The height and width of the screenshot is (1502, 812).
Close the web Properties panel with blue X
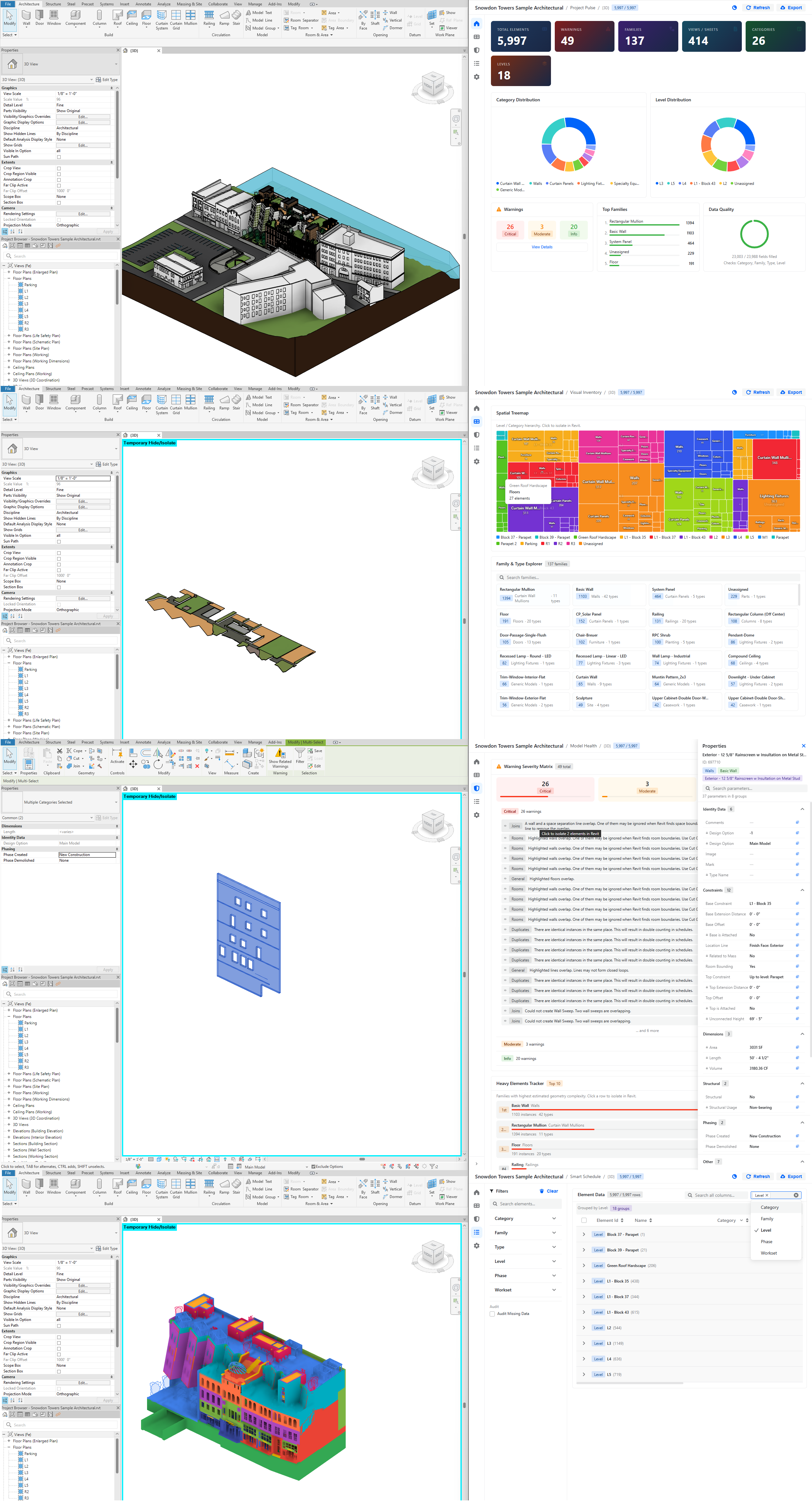tap(803, 746)
